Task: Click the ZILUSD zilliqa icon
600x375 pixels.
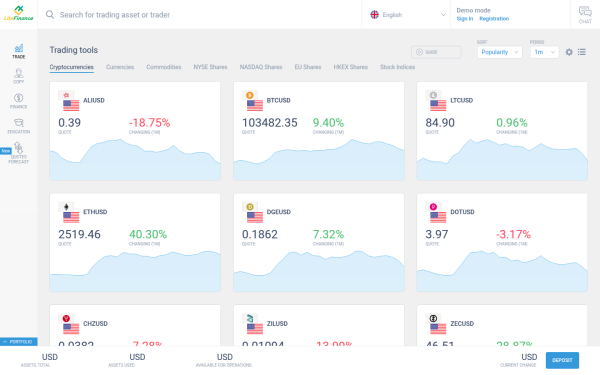Action: coord(250,318)
